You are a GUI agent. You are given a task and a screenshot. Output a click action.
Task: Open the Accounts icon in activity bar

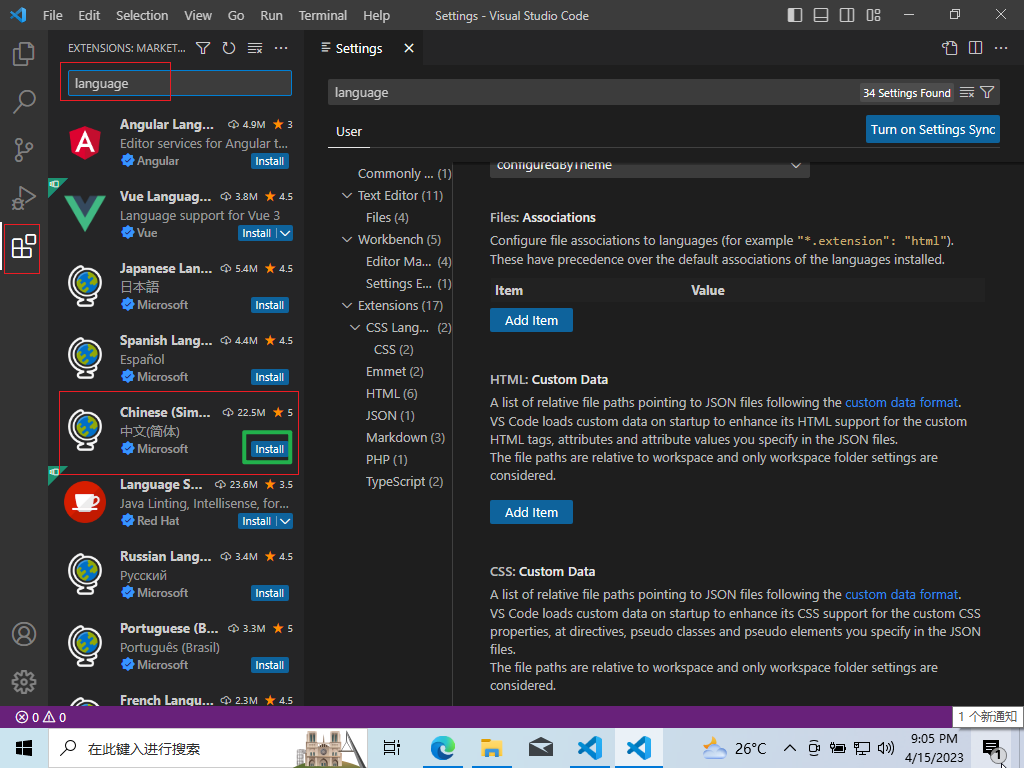pos(24,634)
